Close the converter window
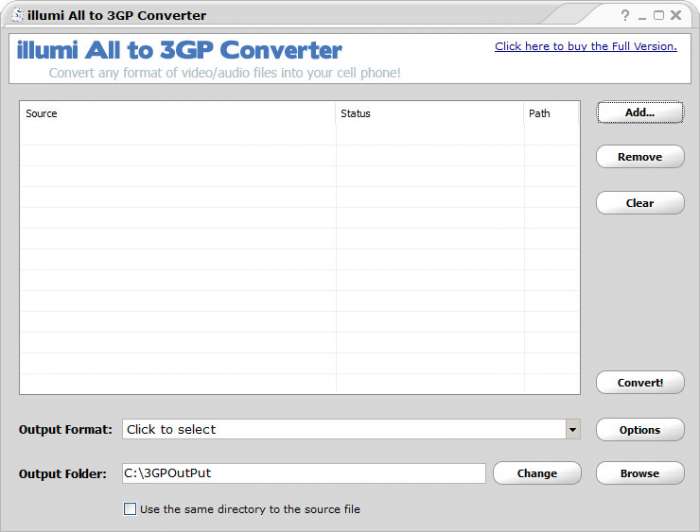The width and height of the screenshot is (700, 532). [676, 15]
